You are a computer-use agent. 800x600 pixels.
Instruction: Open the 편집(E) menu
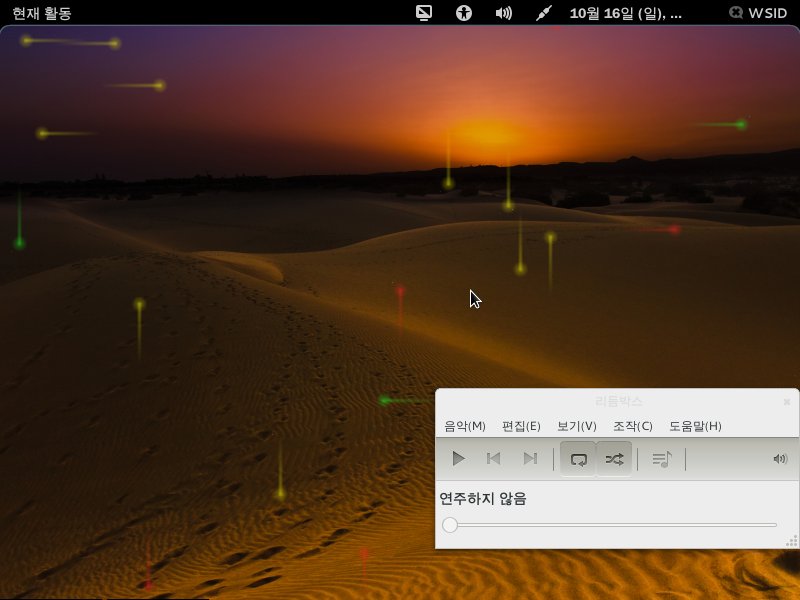[x=521, y=426]
